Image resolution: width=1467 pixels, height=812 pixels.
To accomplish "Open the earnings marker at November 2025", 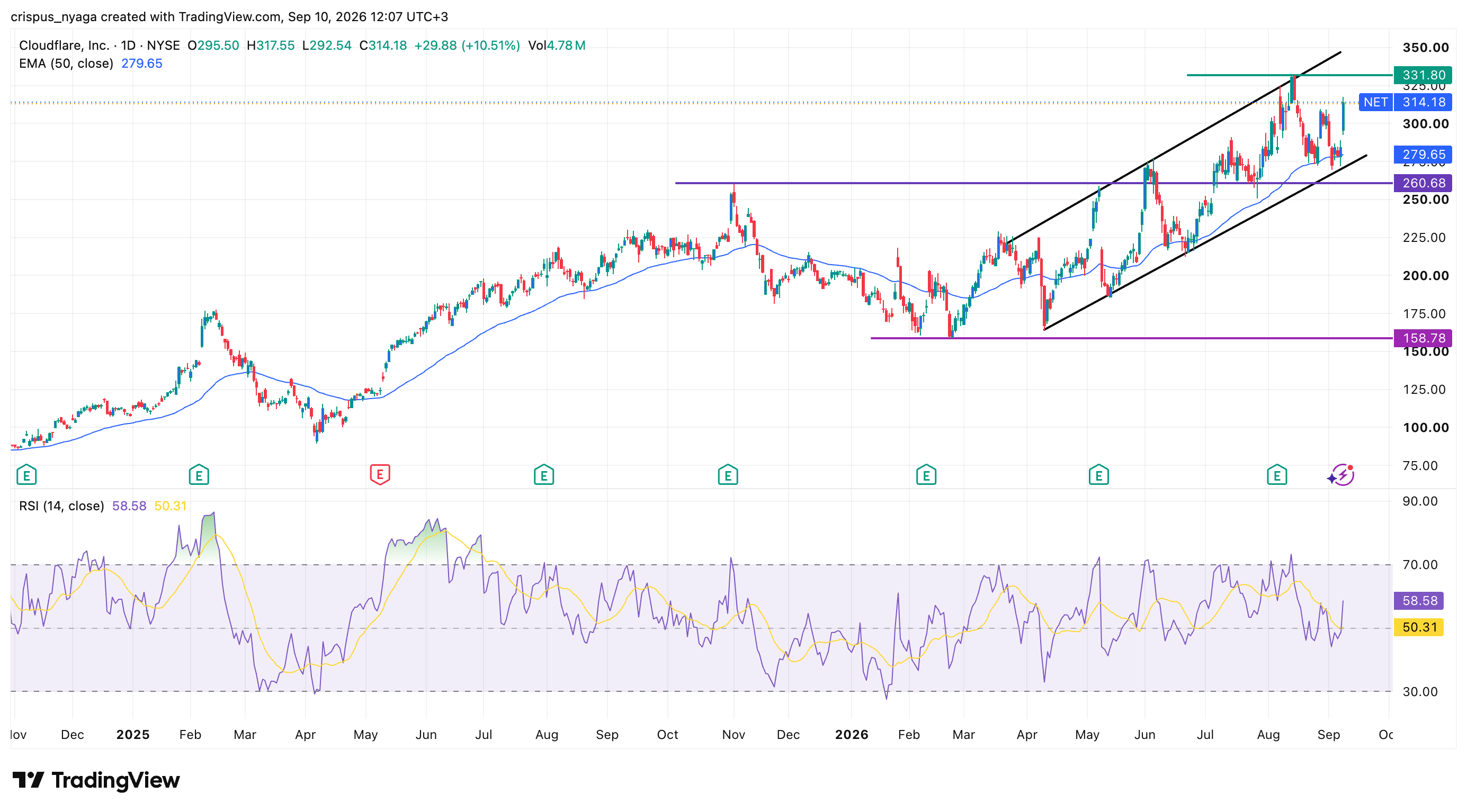I will (x=728, y=475).
